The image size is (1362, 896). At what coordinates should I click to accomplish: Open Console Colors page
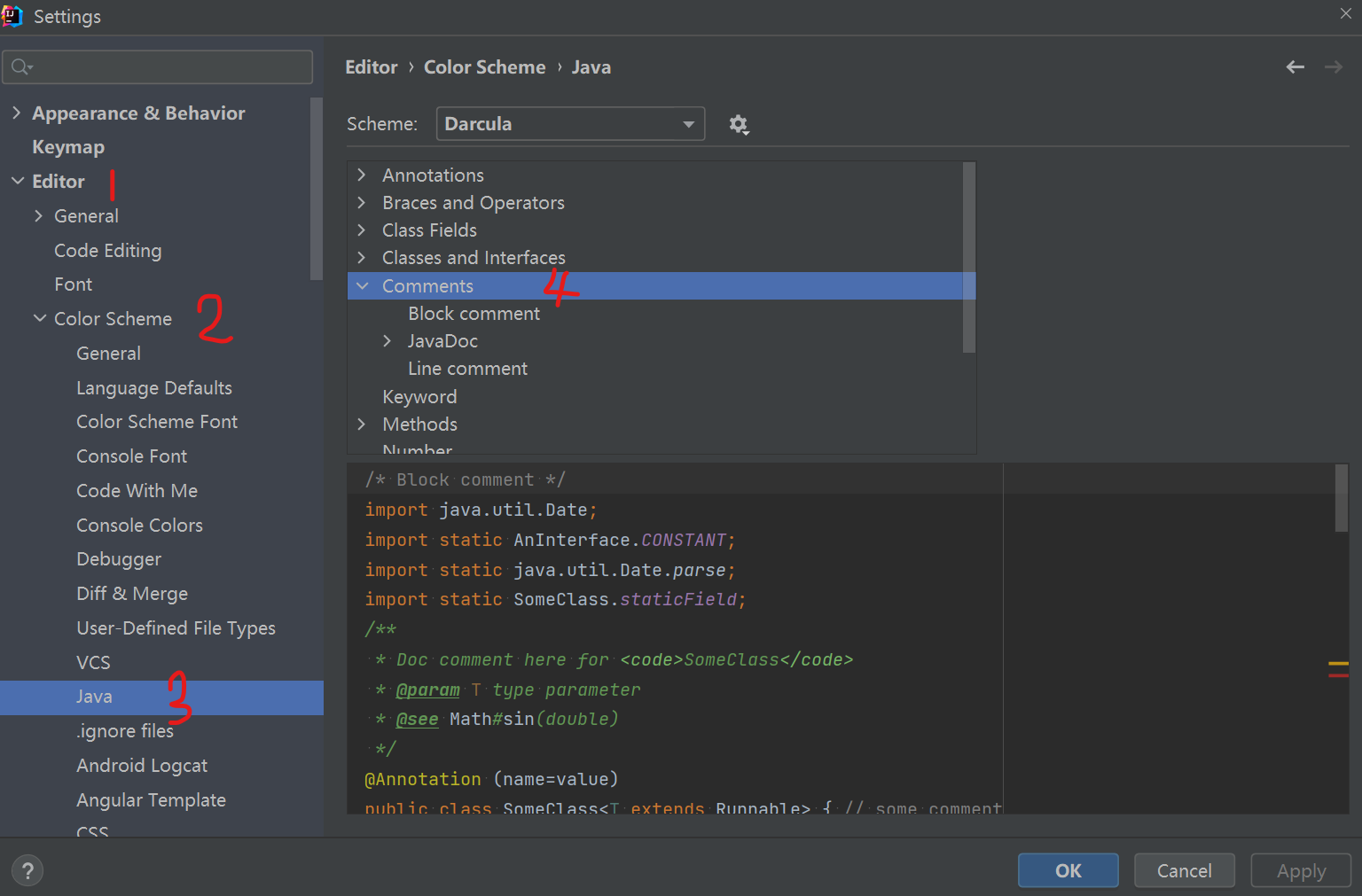(x=139, y=526)
